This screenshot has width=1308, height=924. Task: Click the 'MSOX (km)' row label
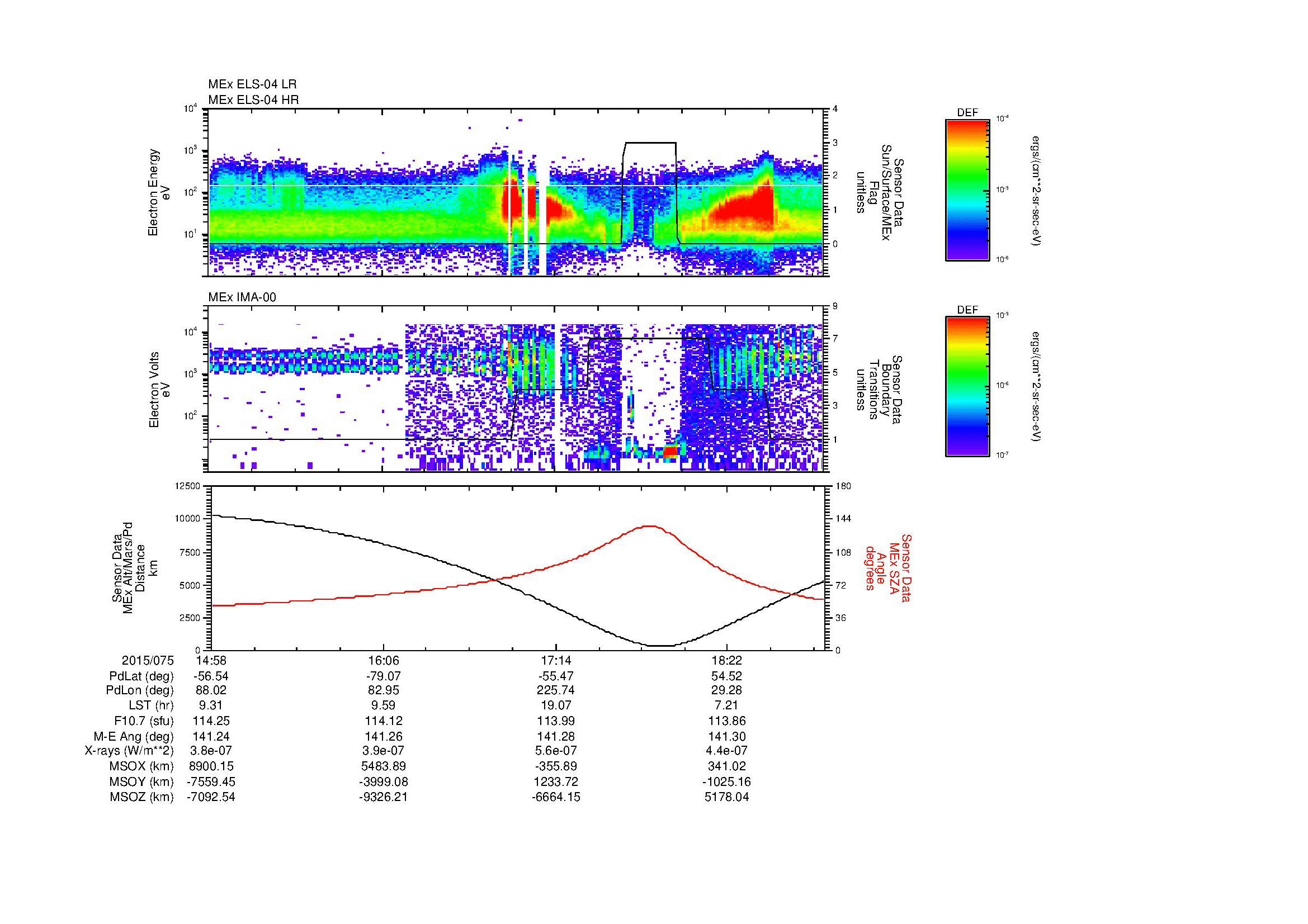pyautogui.click(x=141, y=766)
